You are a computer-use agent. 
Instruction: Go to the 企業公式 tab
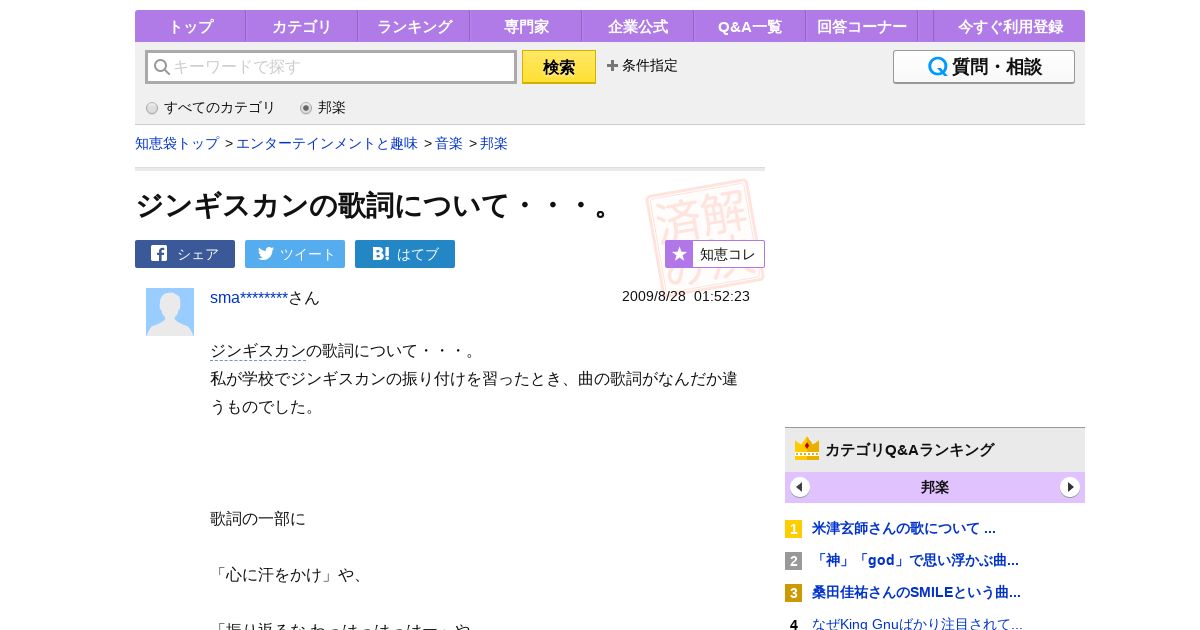tap(638, 27)
